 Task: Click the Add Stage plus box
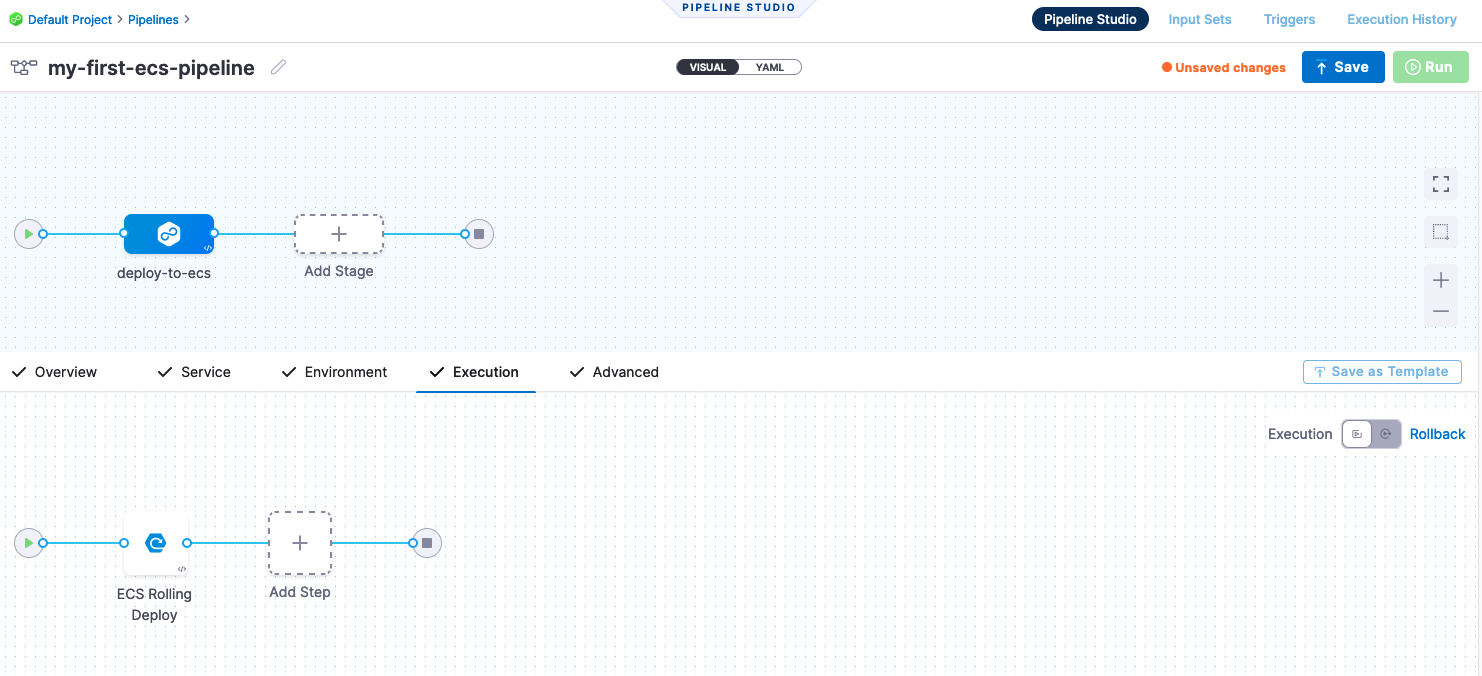tap(338, 234)
